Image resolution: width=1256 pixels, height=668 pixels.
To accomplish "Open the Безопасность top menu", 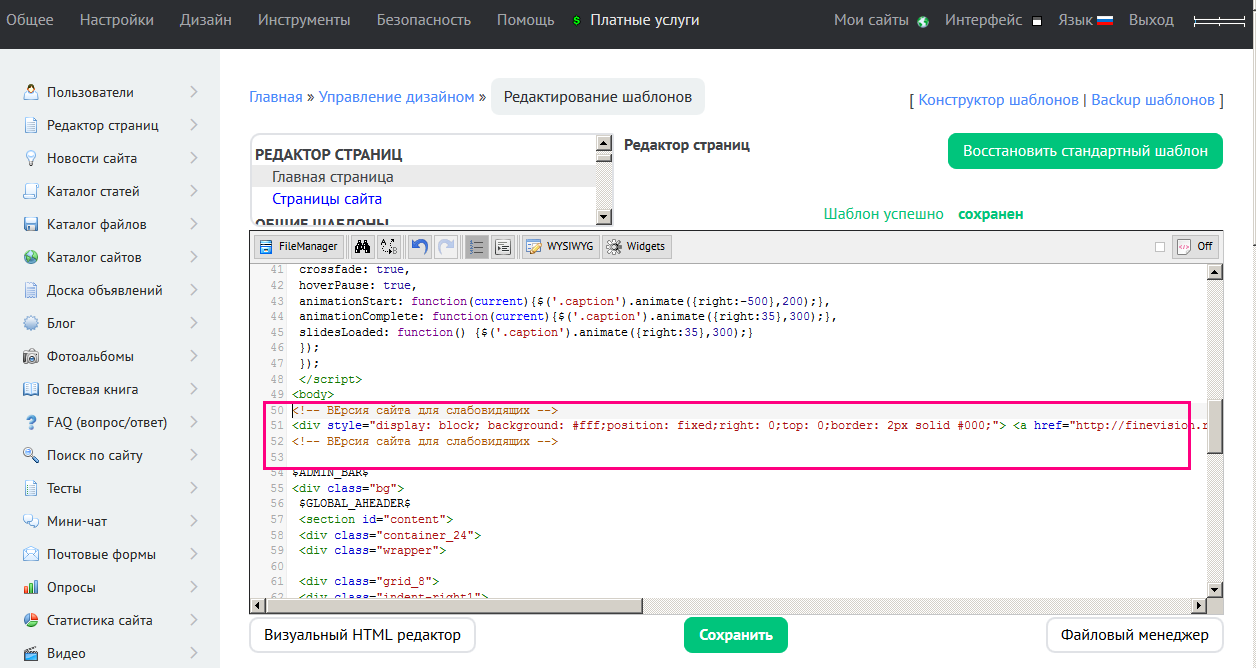I will (424, 20).
